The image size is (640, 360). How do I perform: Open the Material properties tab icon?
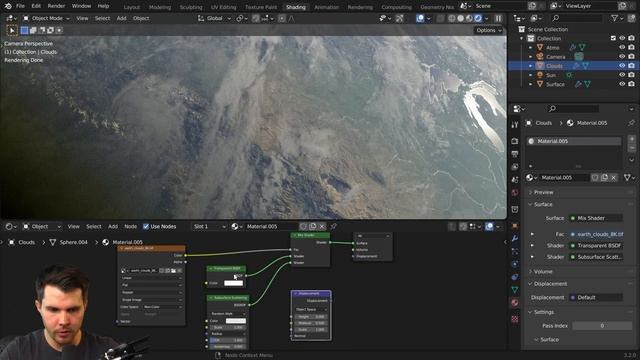coord(515,303)
